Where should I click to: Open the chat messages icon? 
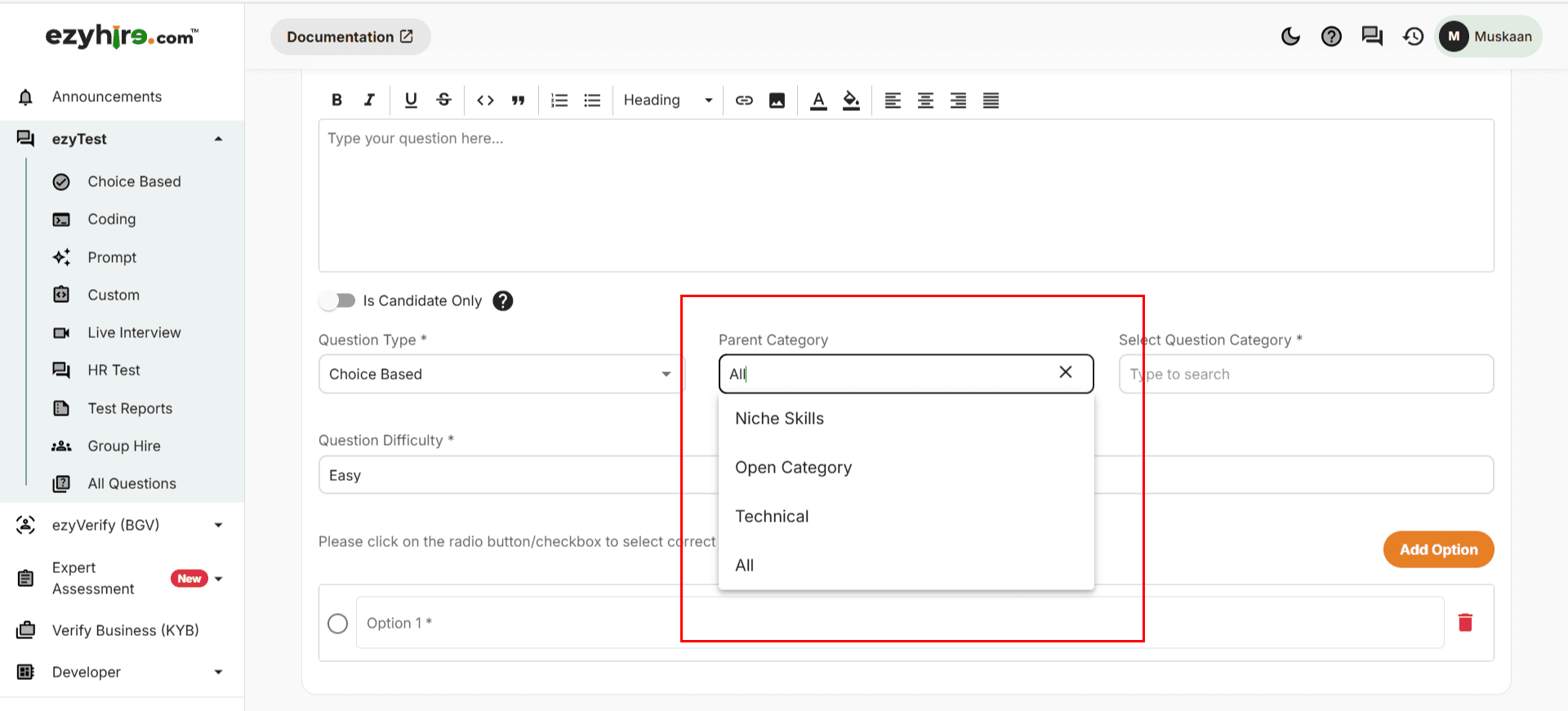1372,36
